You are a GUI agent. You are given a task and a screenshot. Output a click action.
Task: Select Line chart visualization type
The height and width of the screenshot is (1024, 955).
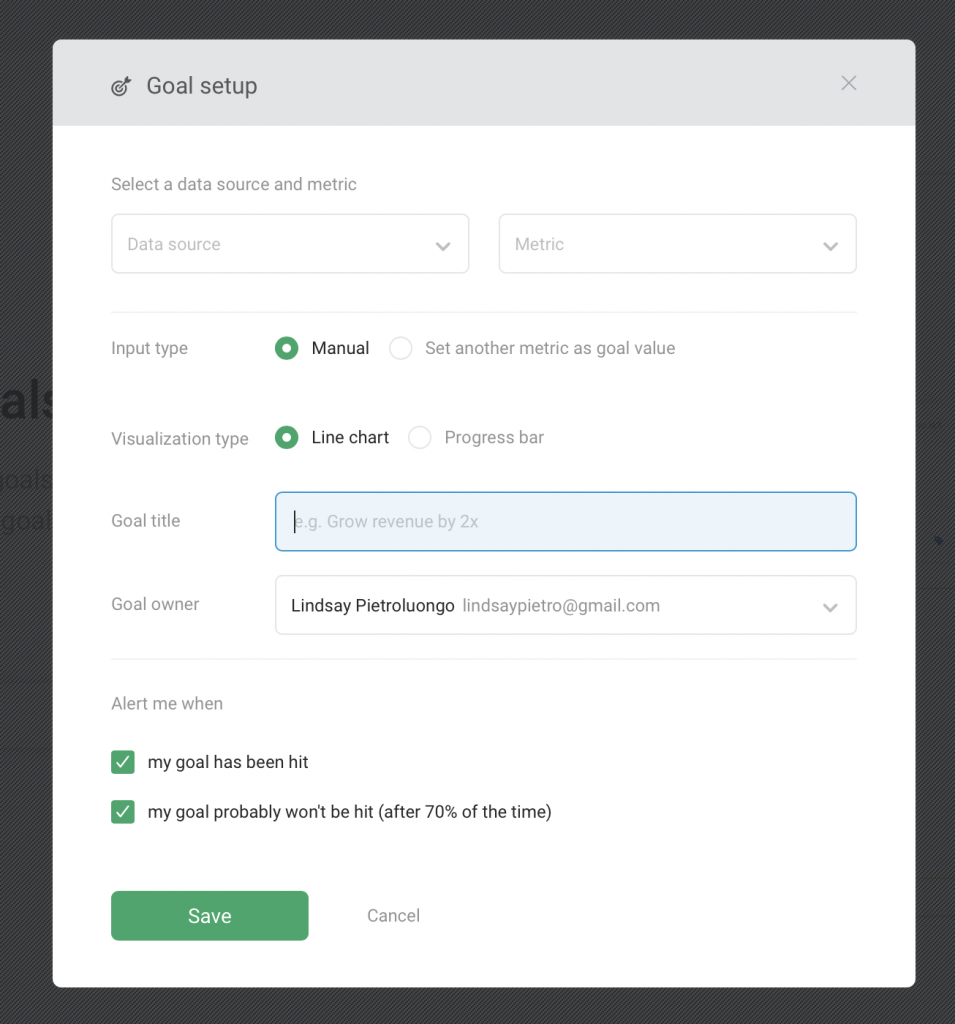(x=287, y=438)
